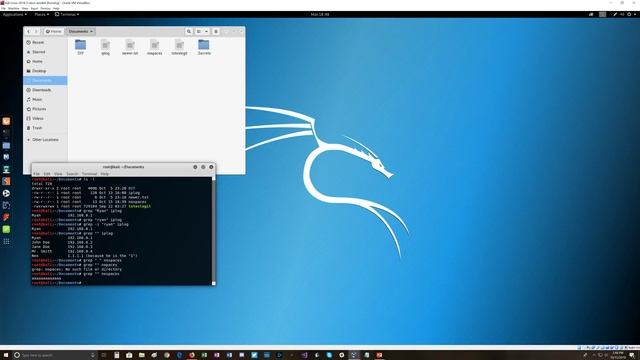Select Pictures in the Files sidebar
This screenshot has width=640, height=360.
tap(45, 109)
